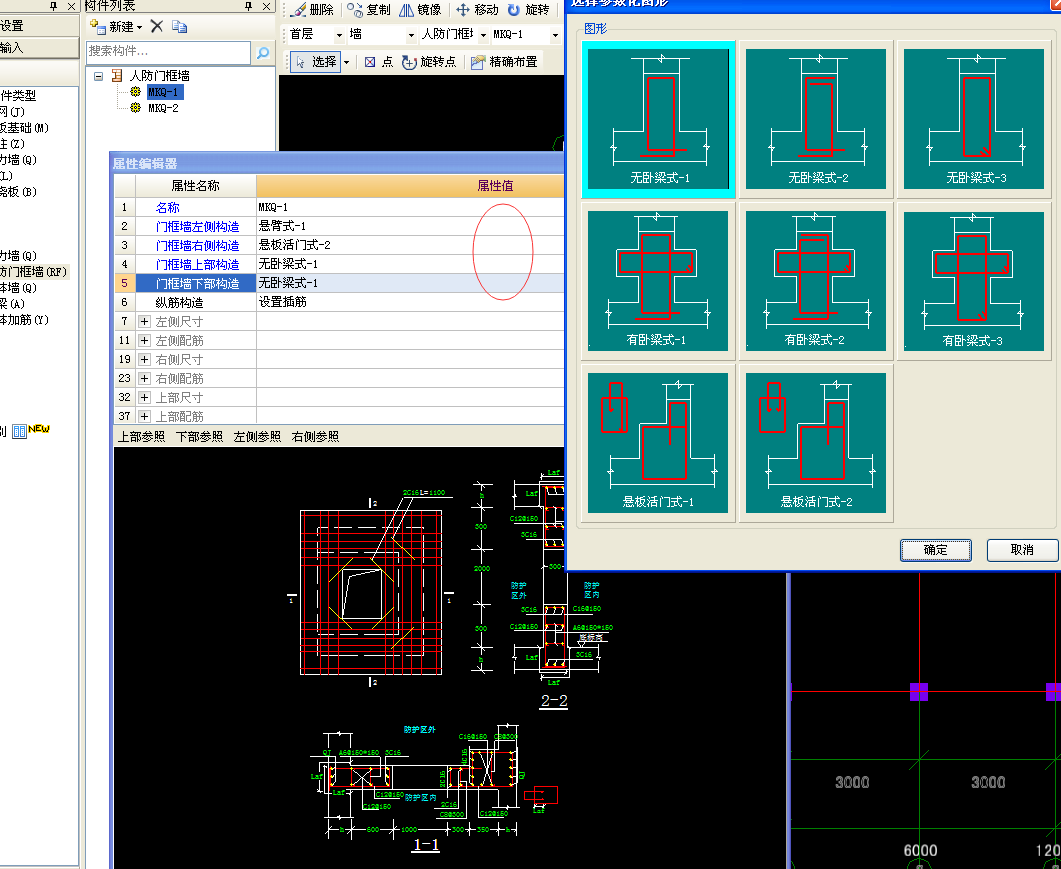1061x869 pixels.
Task: Switch to the 下部参照 tab
Action: 200,437
